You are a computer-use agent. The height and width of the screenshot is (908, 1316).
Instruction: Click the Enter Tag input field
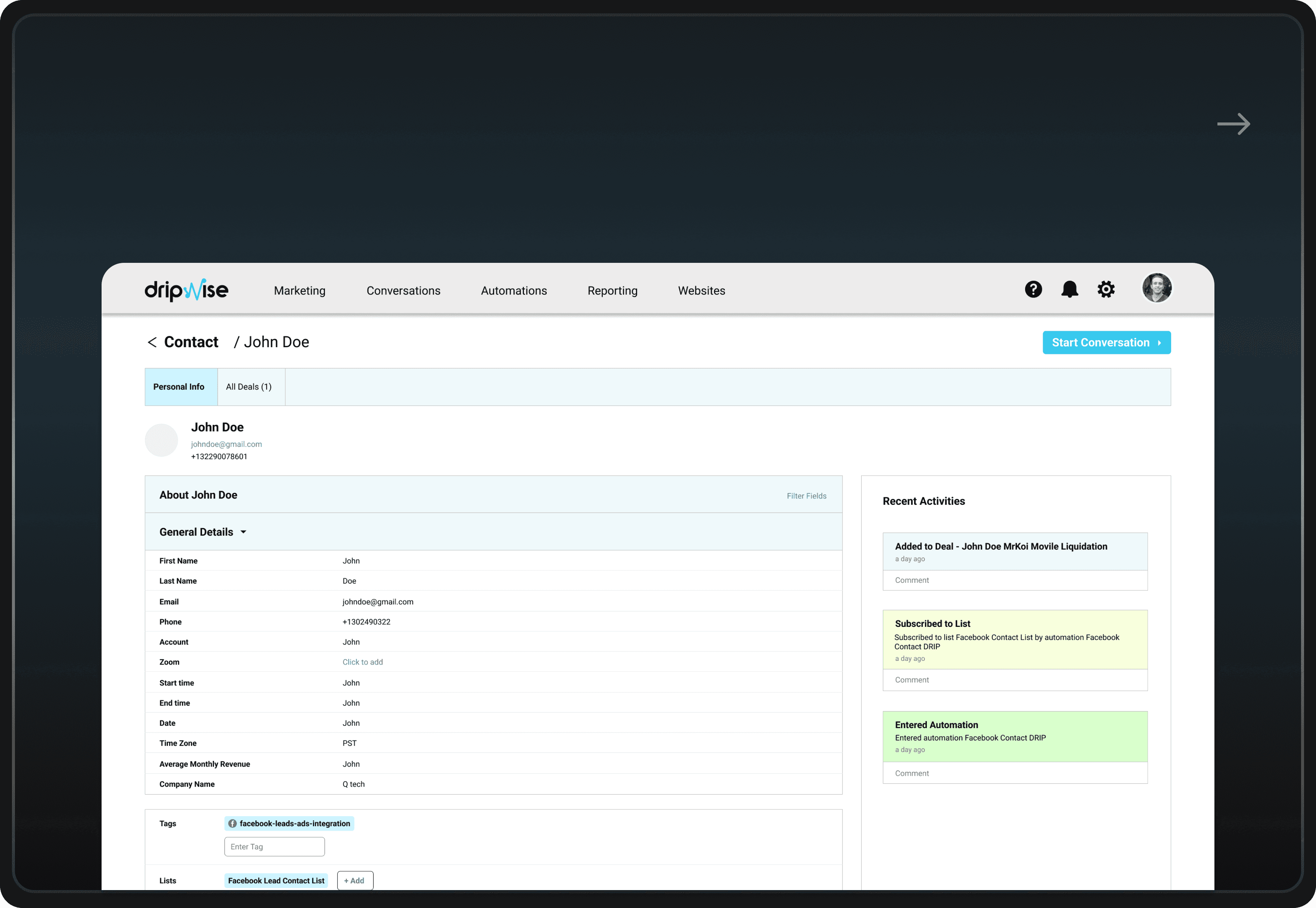[x=274, y=846]
